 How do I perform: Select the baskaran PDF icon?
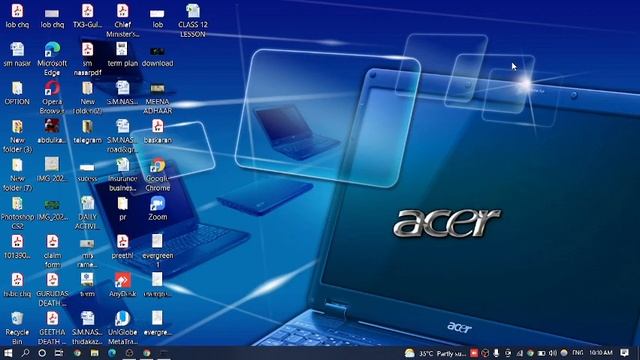pos(158,131)
